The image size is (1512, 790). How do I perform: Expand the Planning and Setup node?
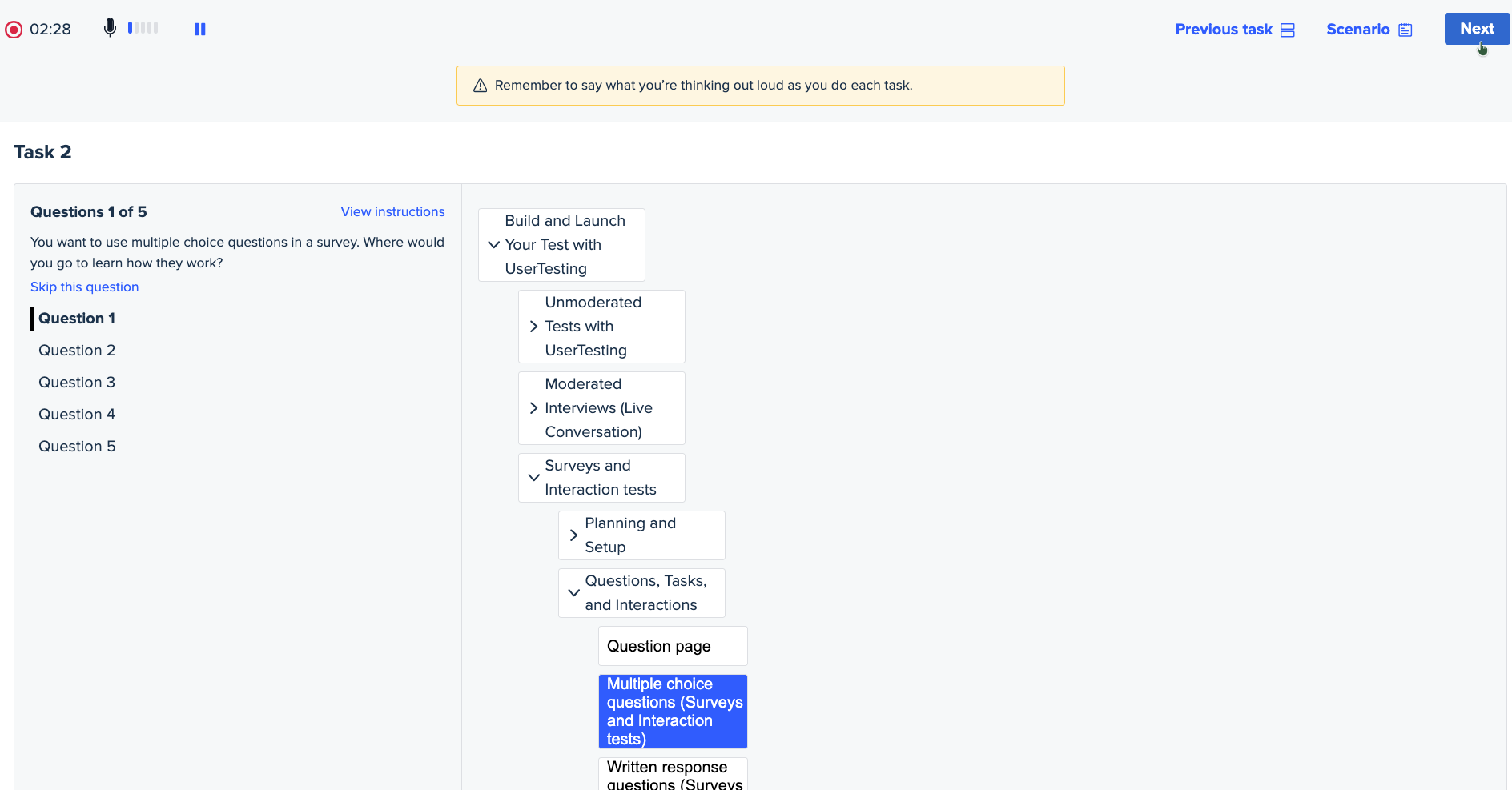574,535
